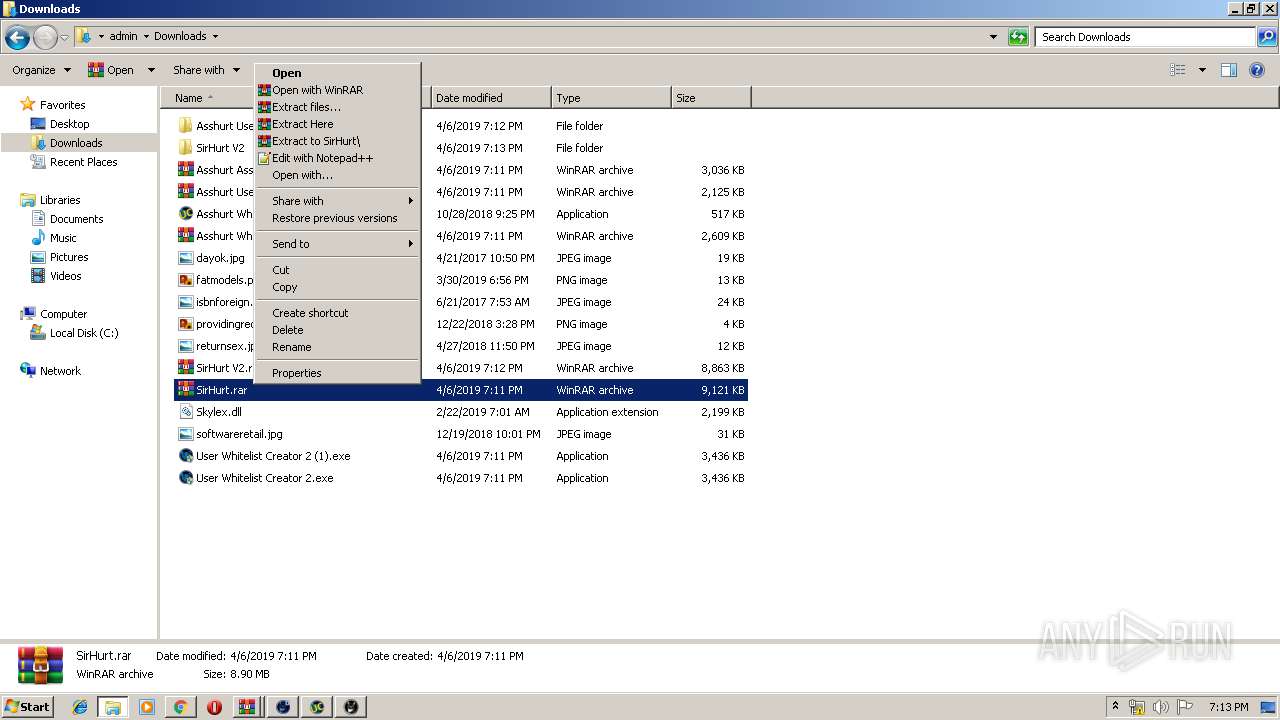Click the Search Downloads input field
The image size is (1280, 720).
[1146, 37]
